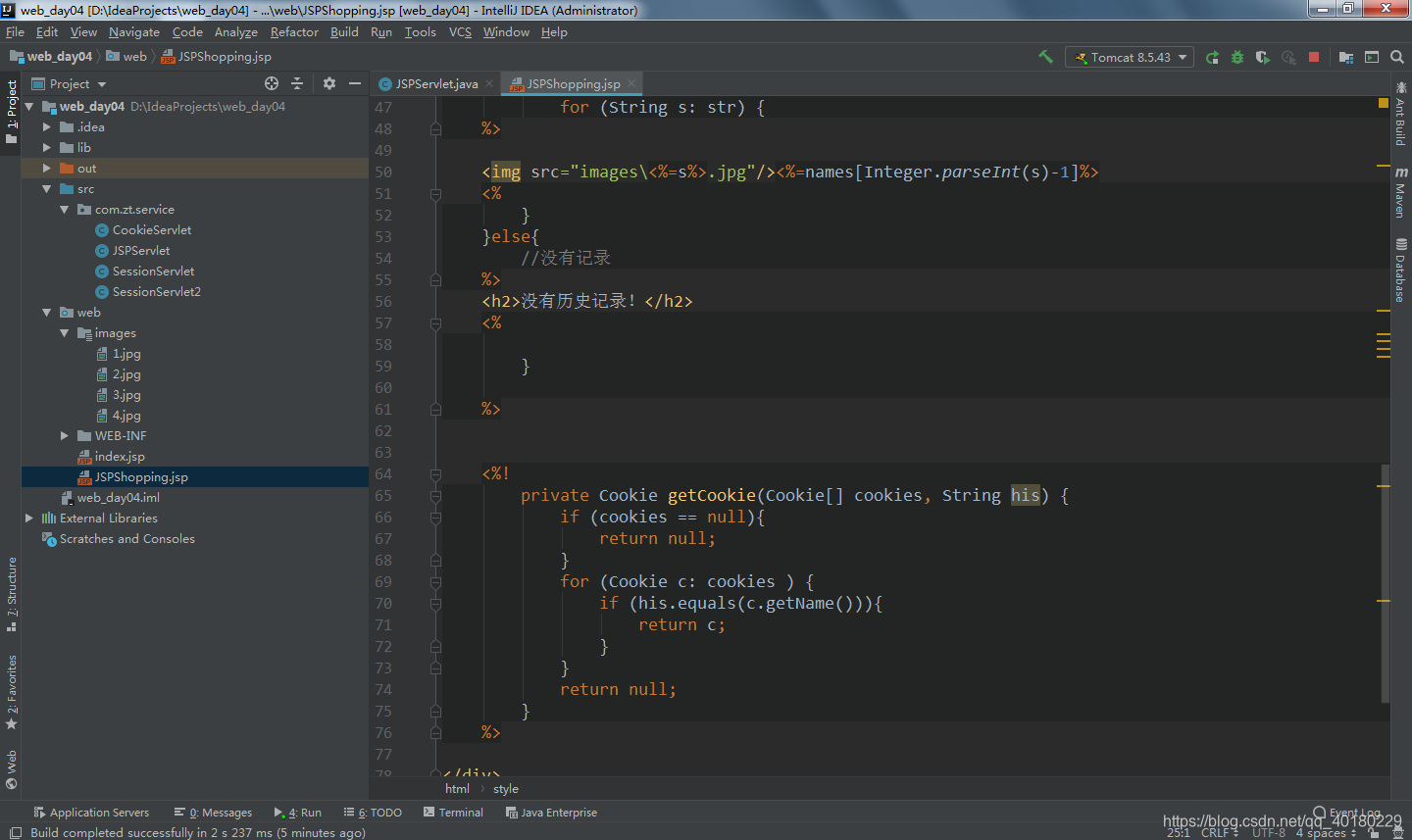Open Project panel settings gear

[x=329, y=83]
